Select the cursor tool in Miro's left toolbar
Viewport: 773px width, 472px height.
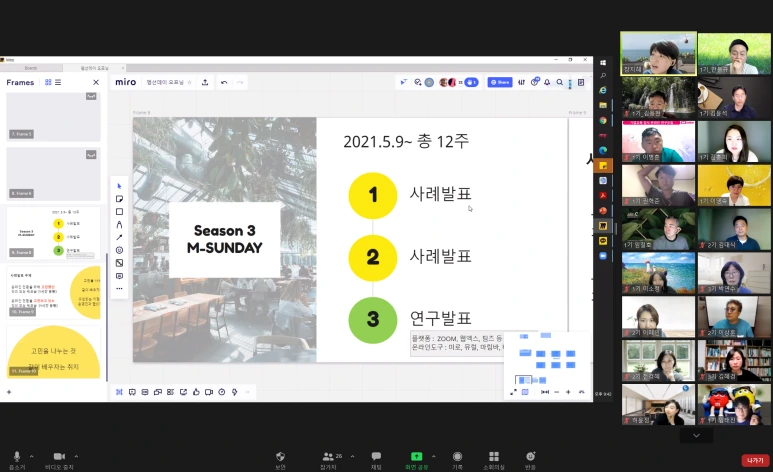[119, 186]
